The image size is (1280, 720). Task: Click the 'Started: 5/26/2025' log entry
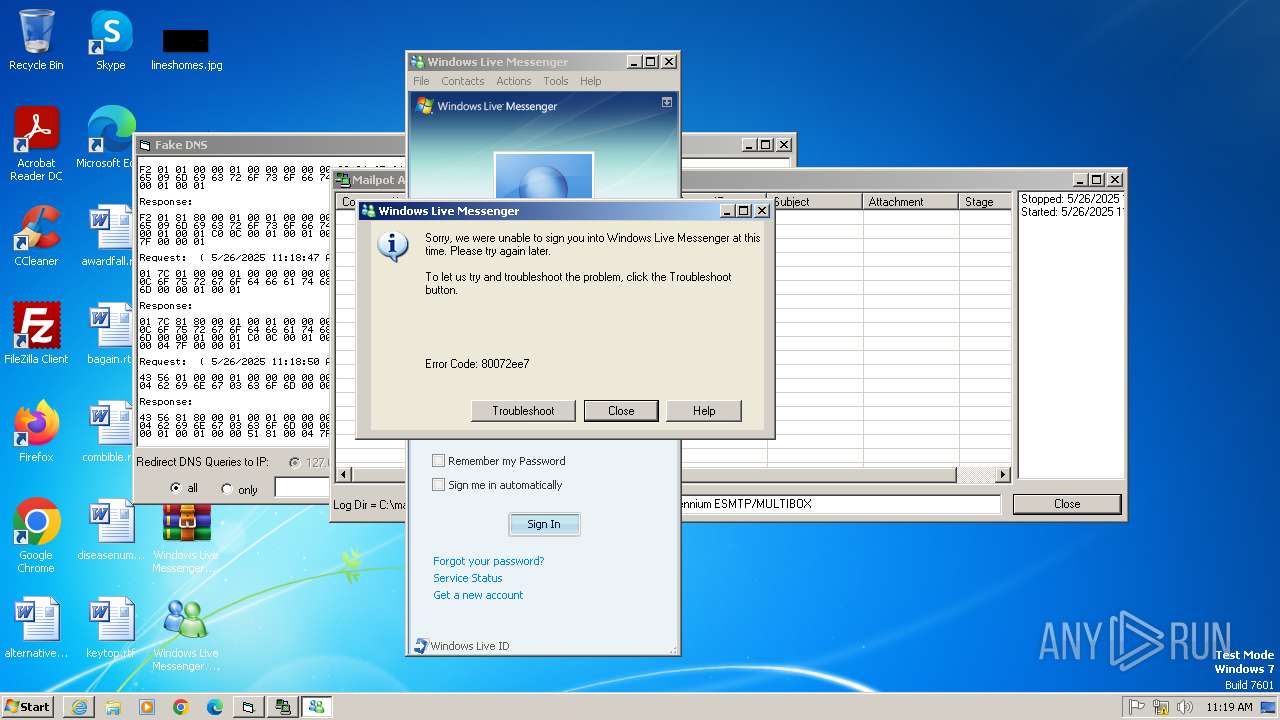click(1070, 212)
